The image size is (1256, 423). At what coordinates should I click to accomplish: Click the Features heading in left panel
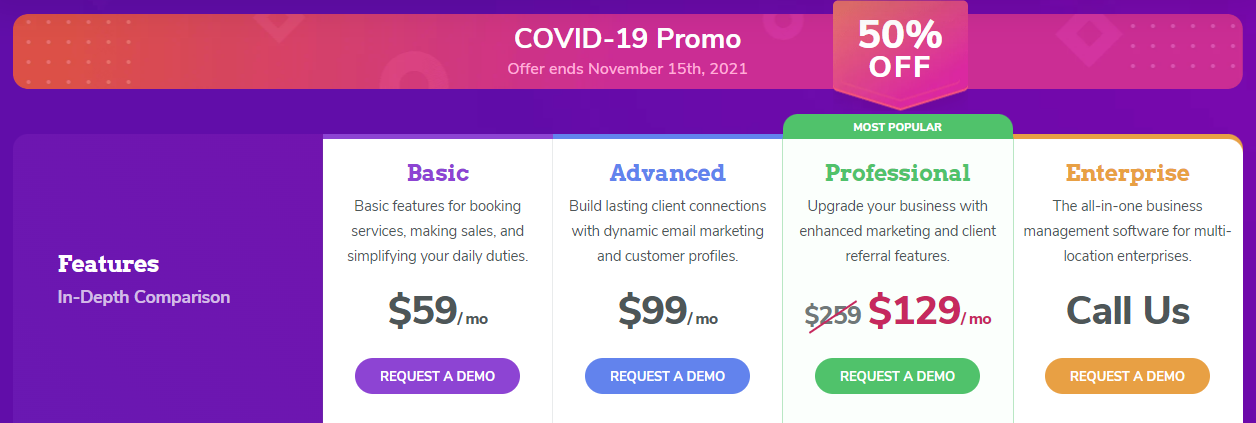click(x=108, y=264)
